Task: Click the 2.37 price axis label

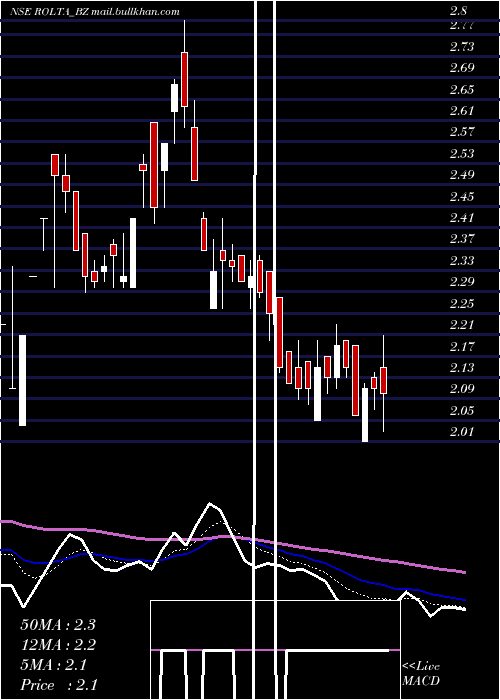Action: click(462, 239)
